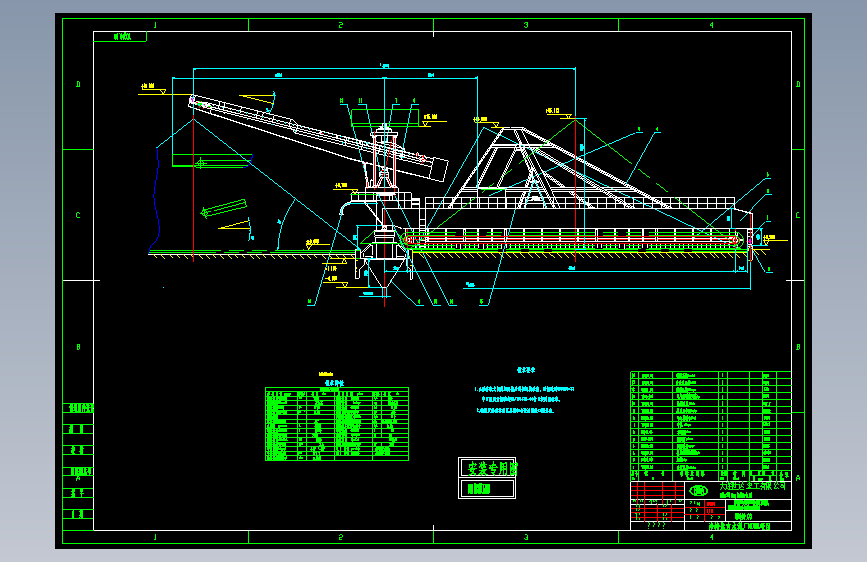Click zone letter C on the right border
Image resolution: width=867 pixels, height=562 pixels.
798,215
